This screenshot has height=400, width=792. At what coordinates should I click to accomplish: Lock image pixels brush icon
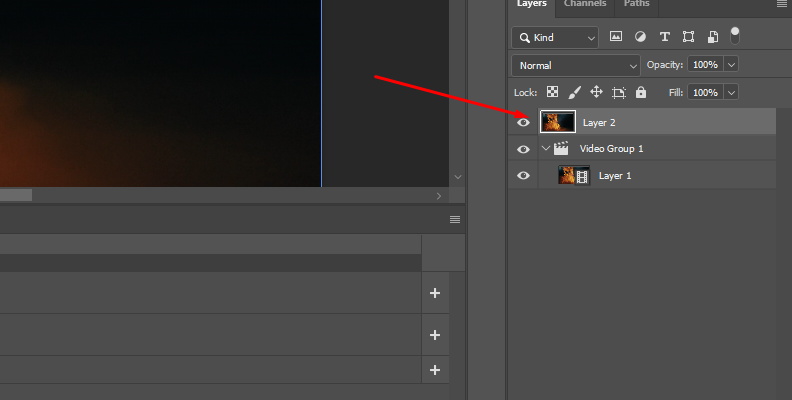pyautogui.click(x=574, y=92)
